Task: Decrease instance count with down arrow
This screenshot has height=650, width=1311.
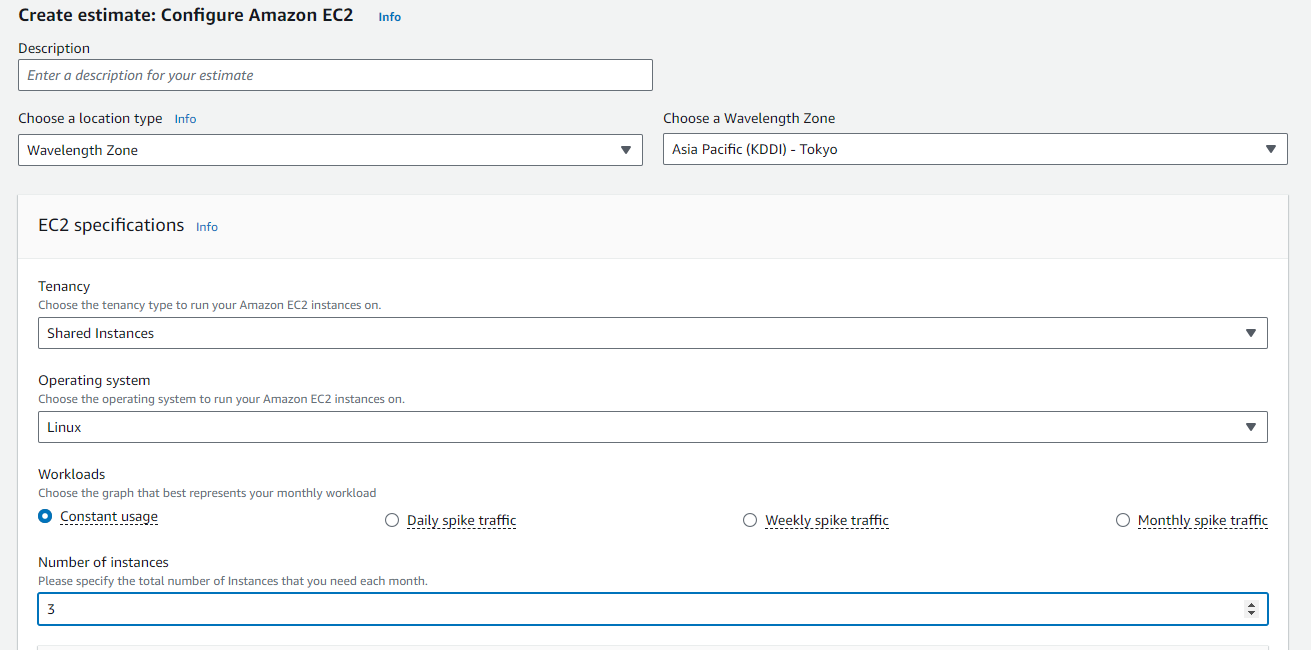Action: click(1251, 613)
